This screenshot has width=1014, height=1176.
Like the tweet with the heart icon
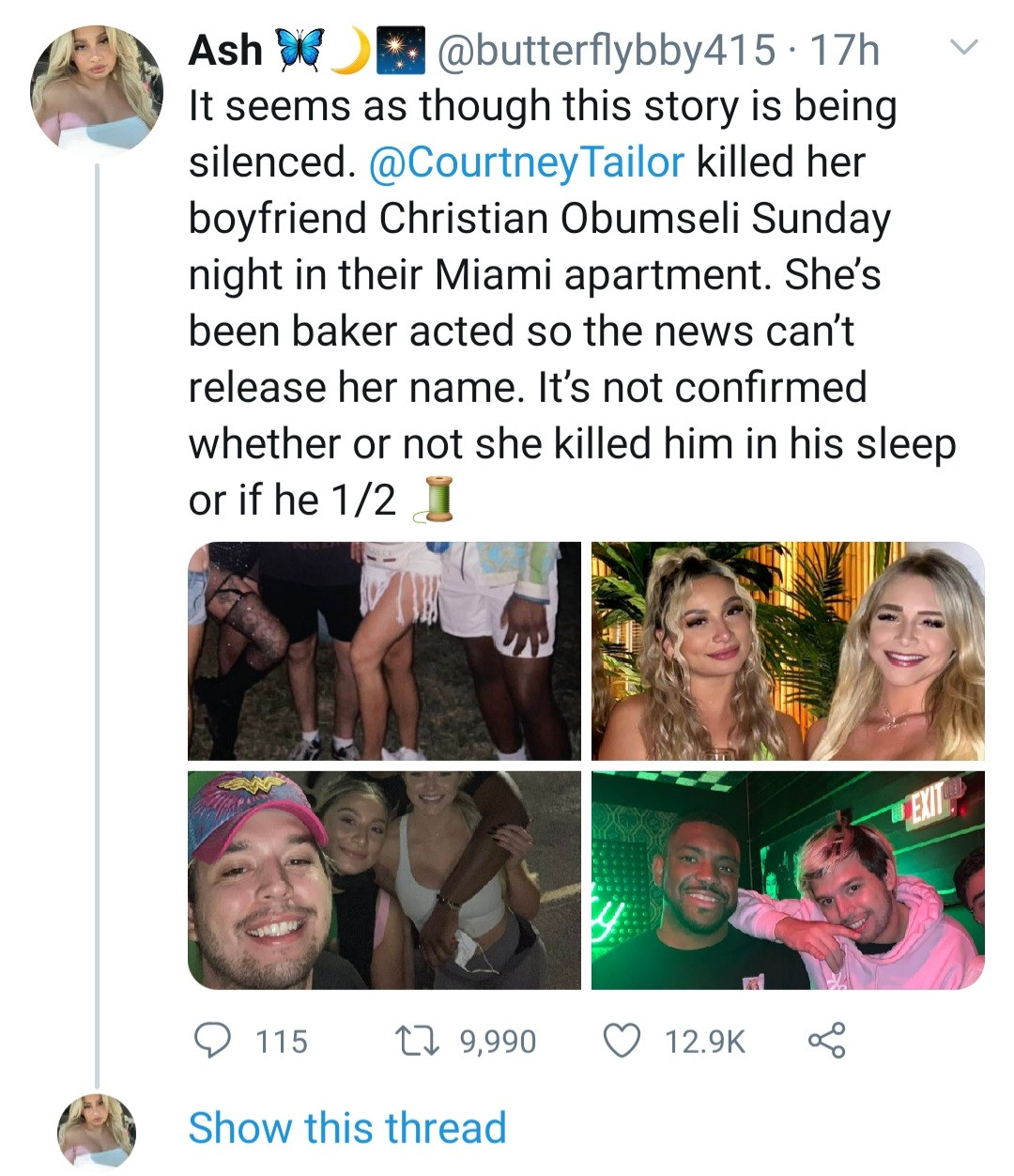620,1040
